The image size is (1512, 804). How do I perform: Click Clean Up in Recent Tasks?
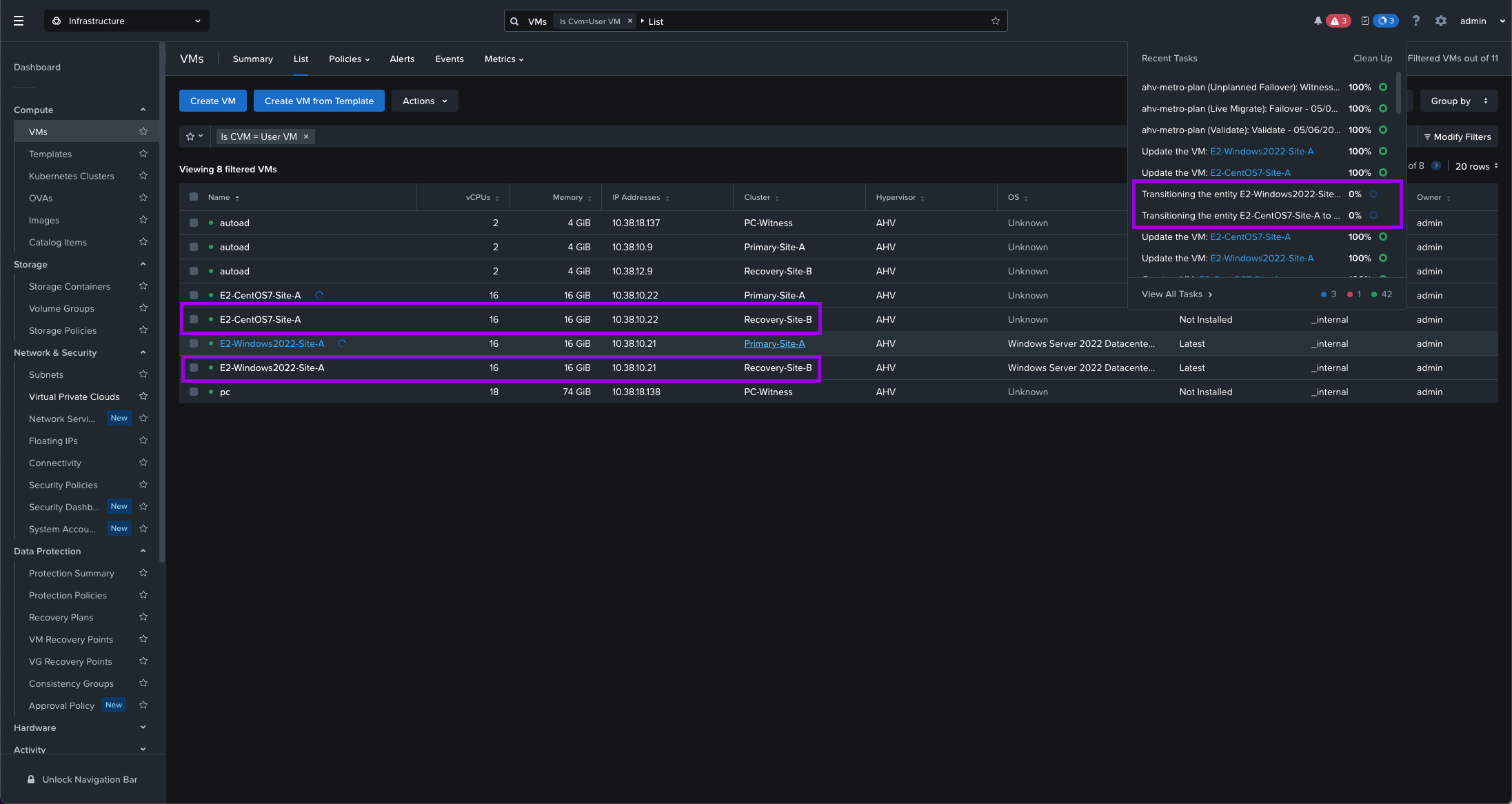point(1372,58)
